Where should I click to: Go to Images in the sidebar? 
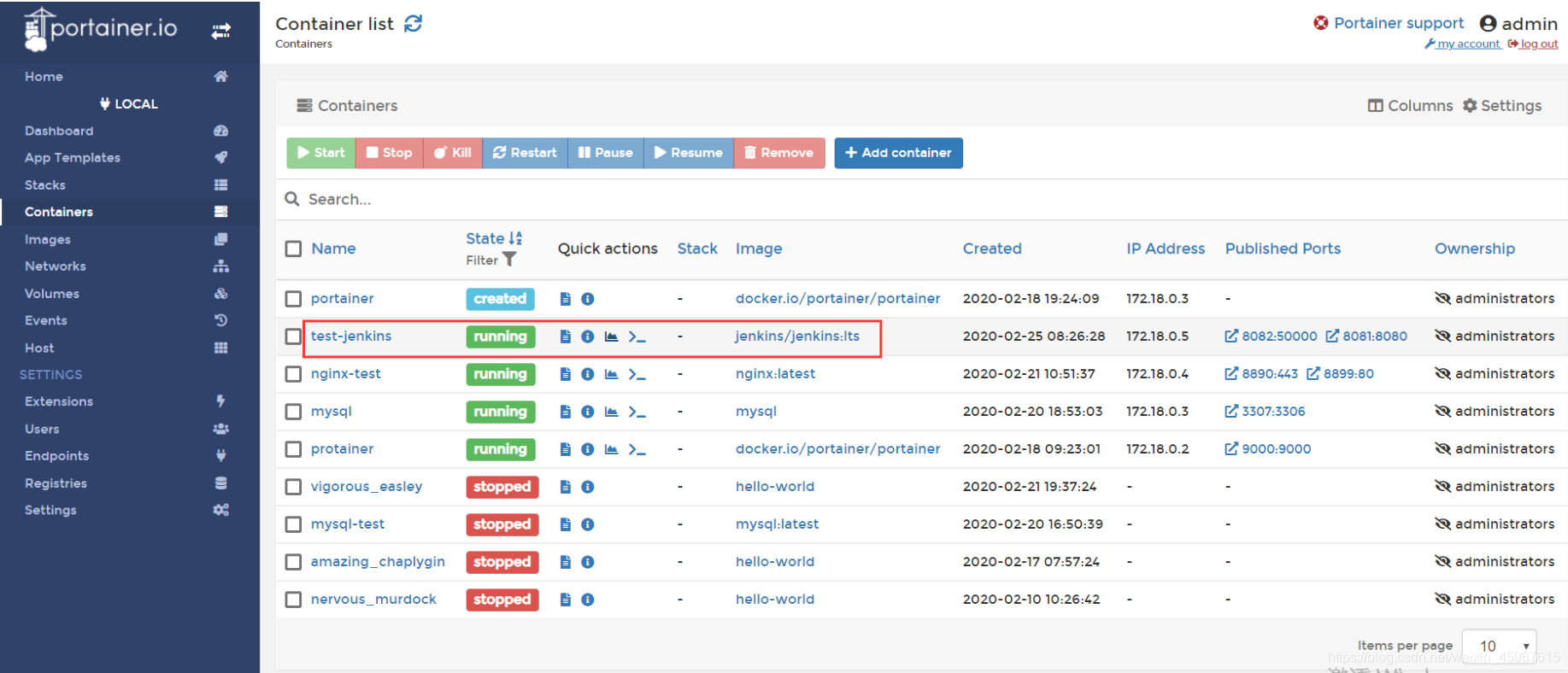pos(48,240)
